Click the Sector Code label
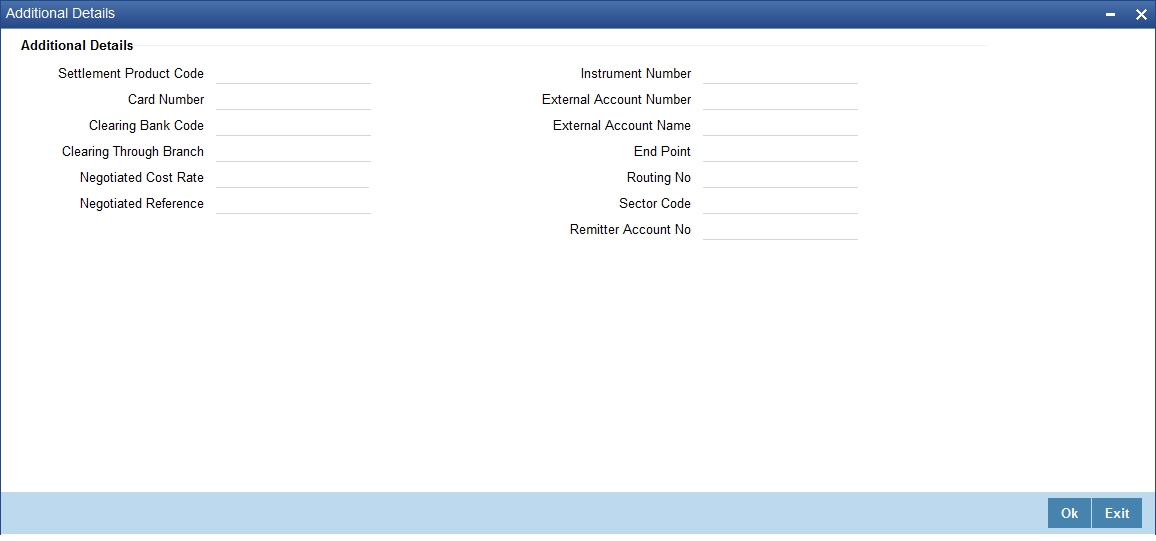 (655, 203)
